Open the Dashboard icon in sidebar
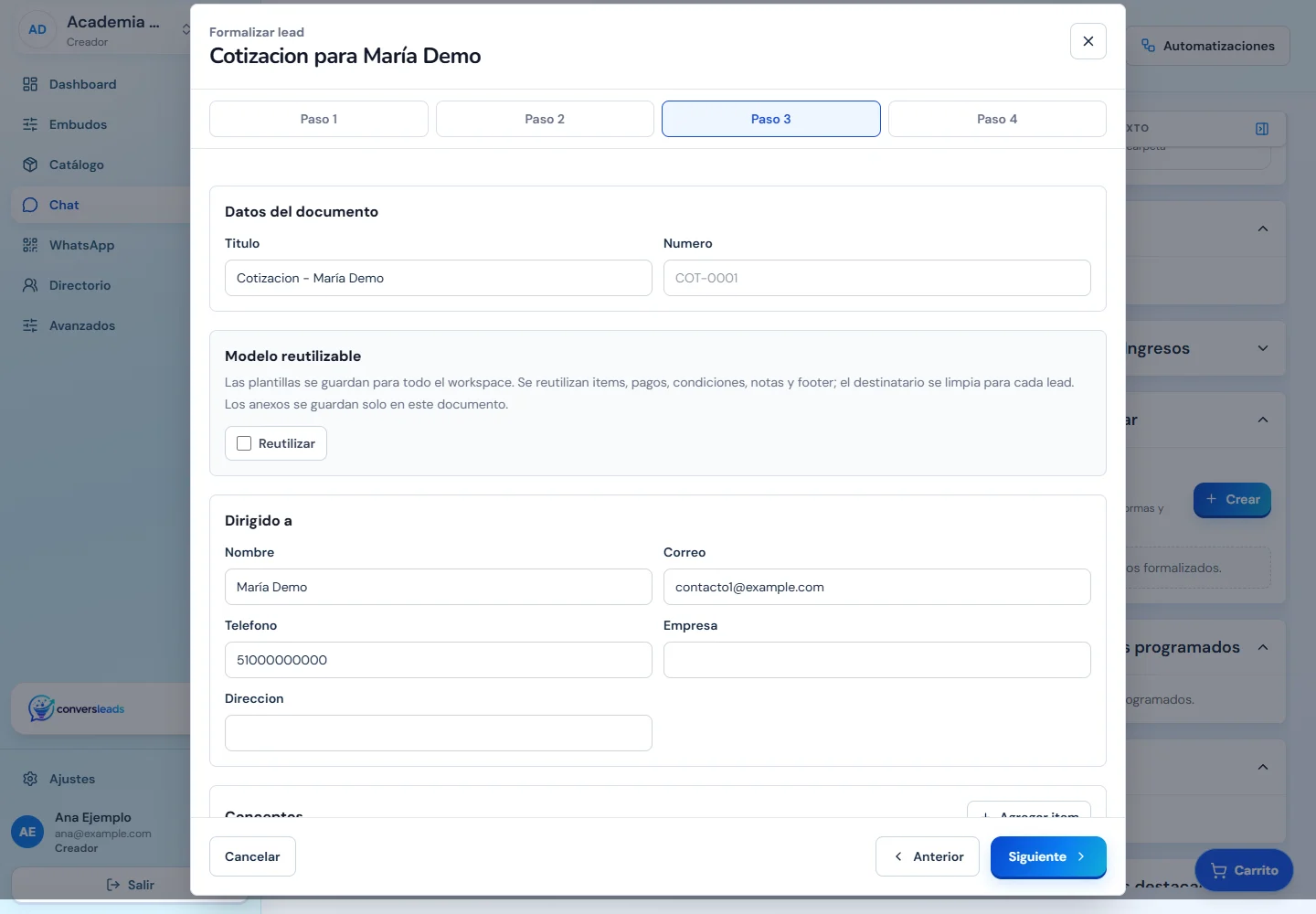This screenshot has height=914, width=1316. 30,84
